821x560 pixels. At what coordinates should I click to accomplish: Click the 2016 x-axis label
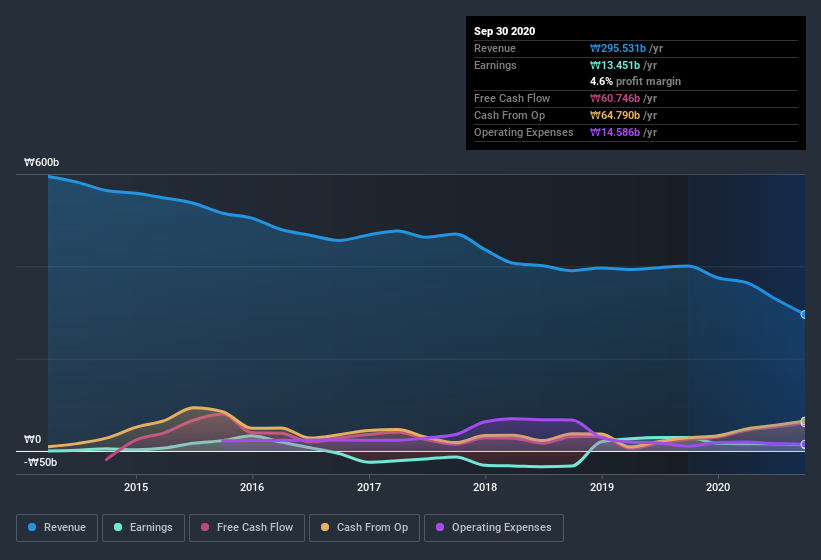252,487
